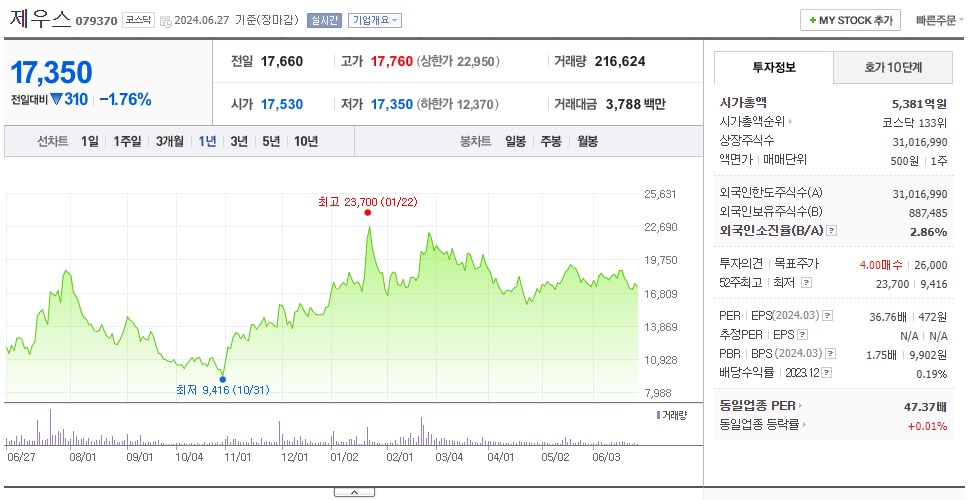Click the 외국인소진율 value 2.86%

(x=928, y=231)
